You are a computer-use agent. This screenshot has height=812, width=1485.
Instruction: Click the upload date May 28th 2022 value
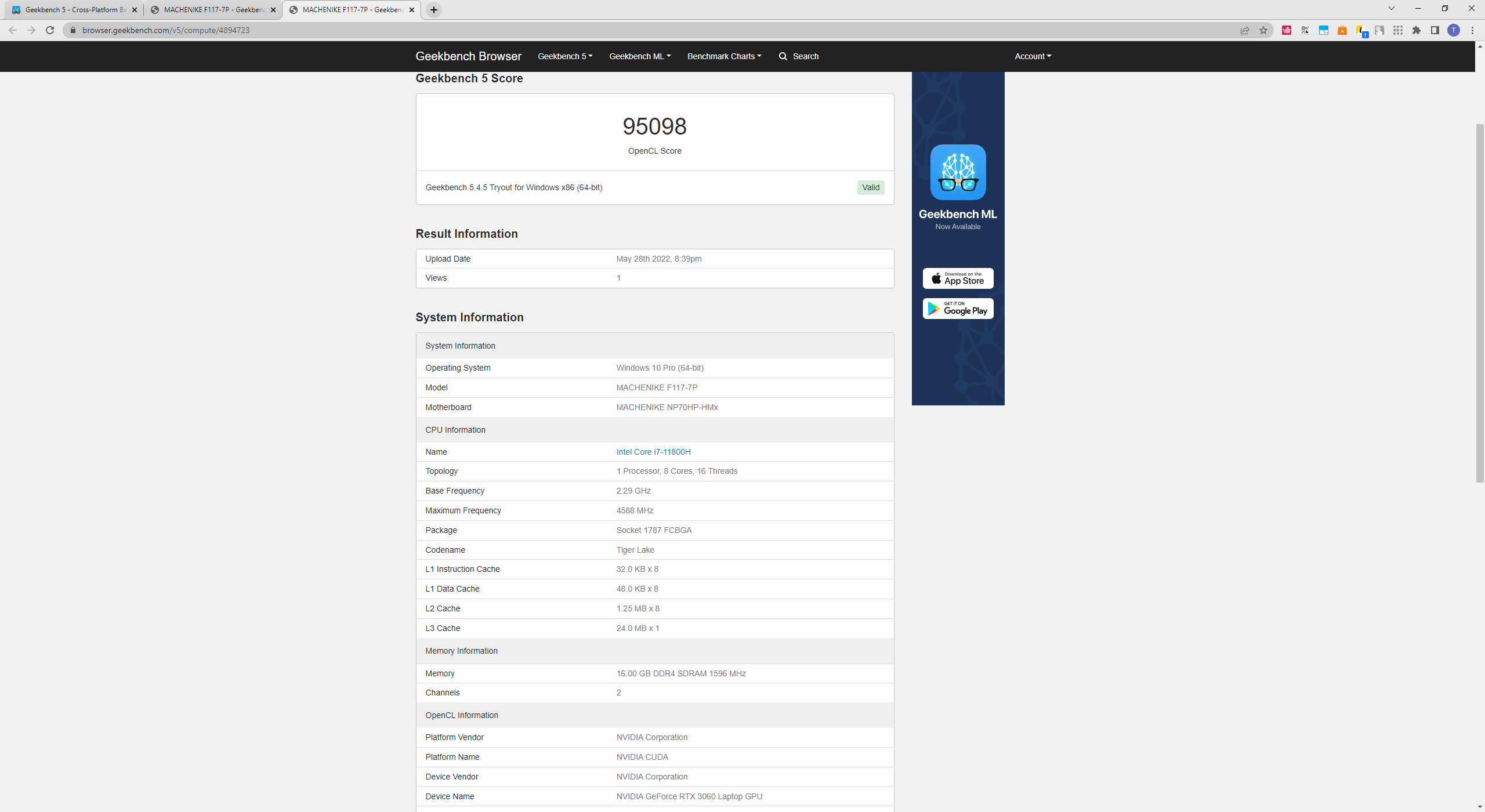tap(659, 259)
